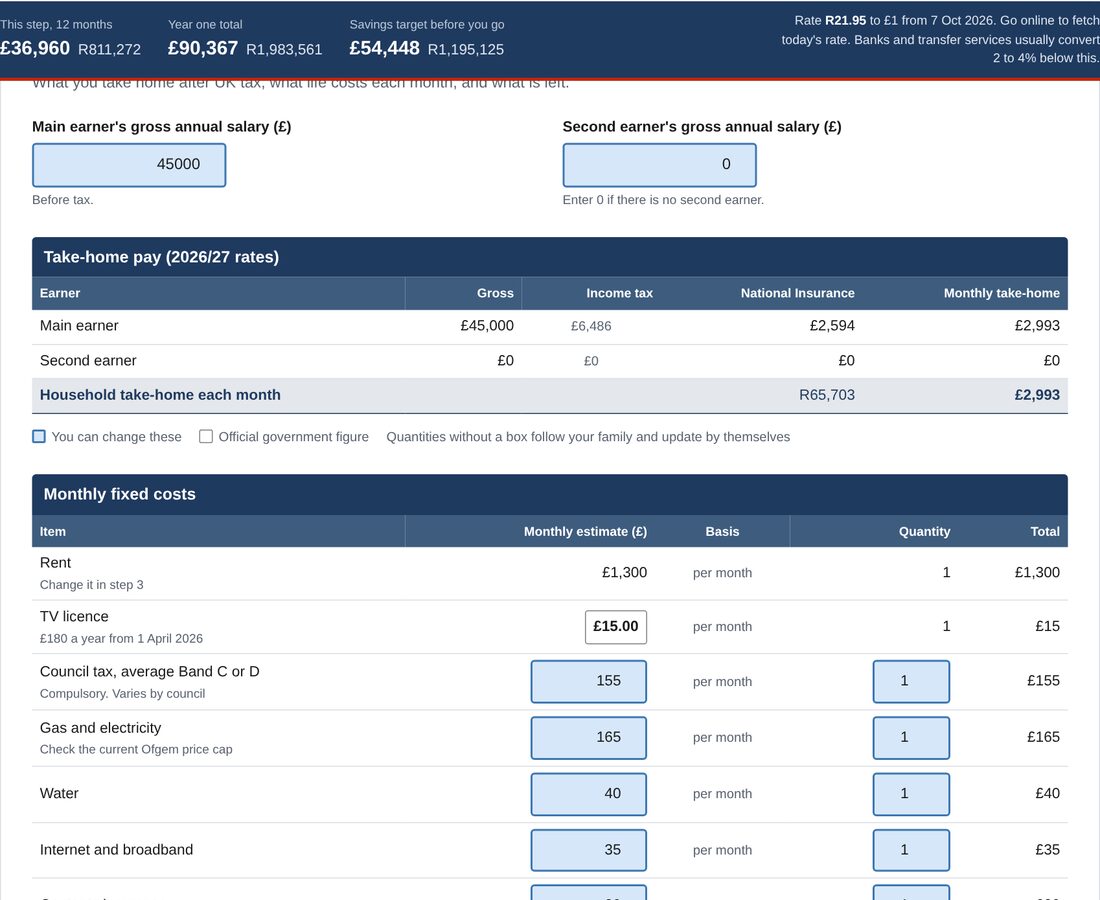Viewport: 1100px width, 900px height.
Task: Click the 'Year one total' £90,367 figure
Action: (x=203, y=48)
